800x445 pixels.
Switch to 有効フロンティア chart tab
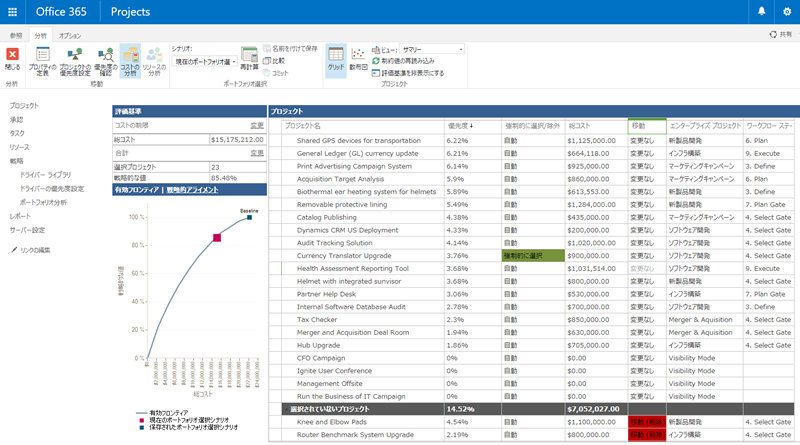click(137, 189)
